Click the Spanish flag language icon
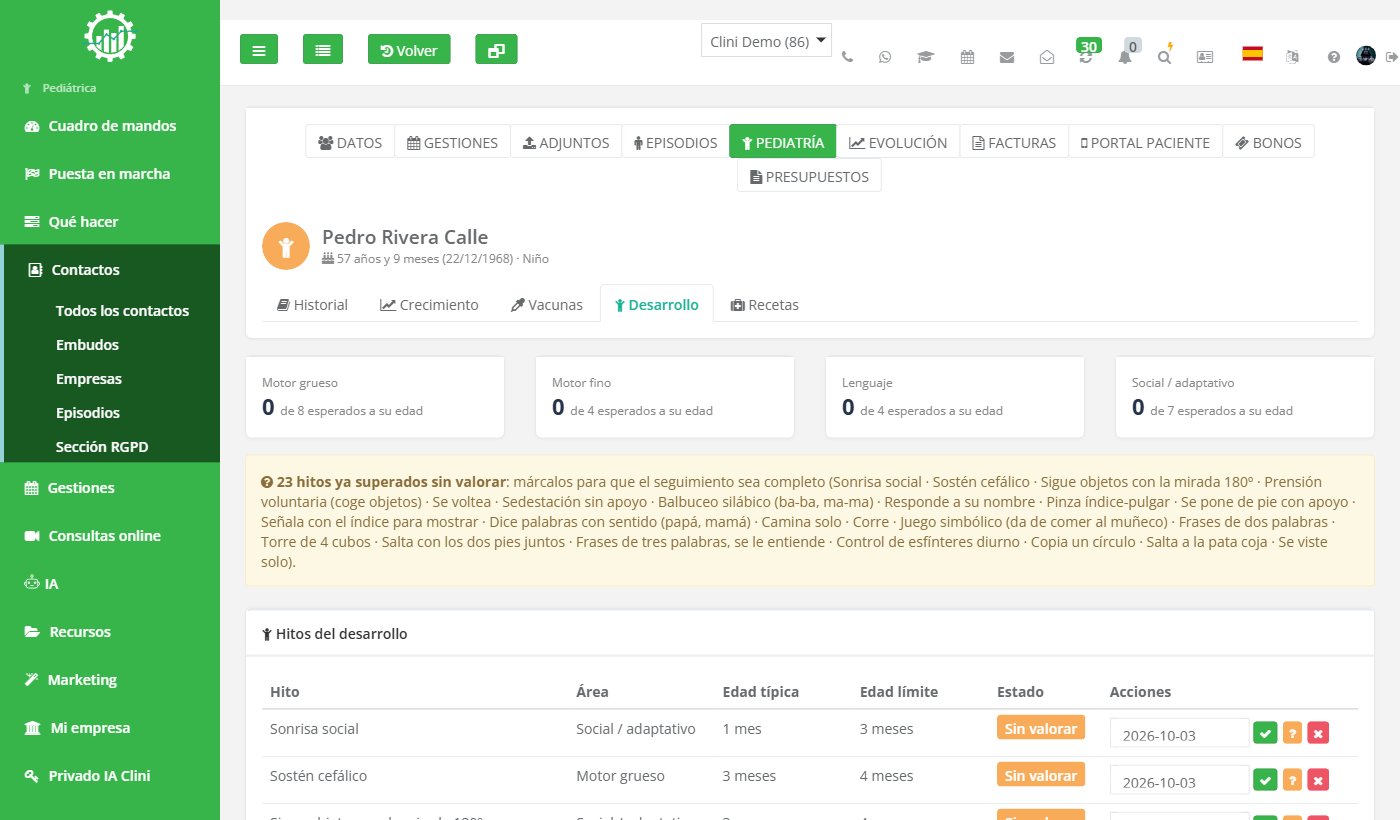The height and width of the screenshot is (820, 1400). [x=1252, y=54]
